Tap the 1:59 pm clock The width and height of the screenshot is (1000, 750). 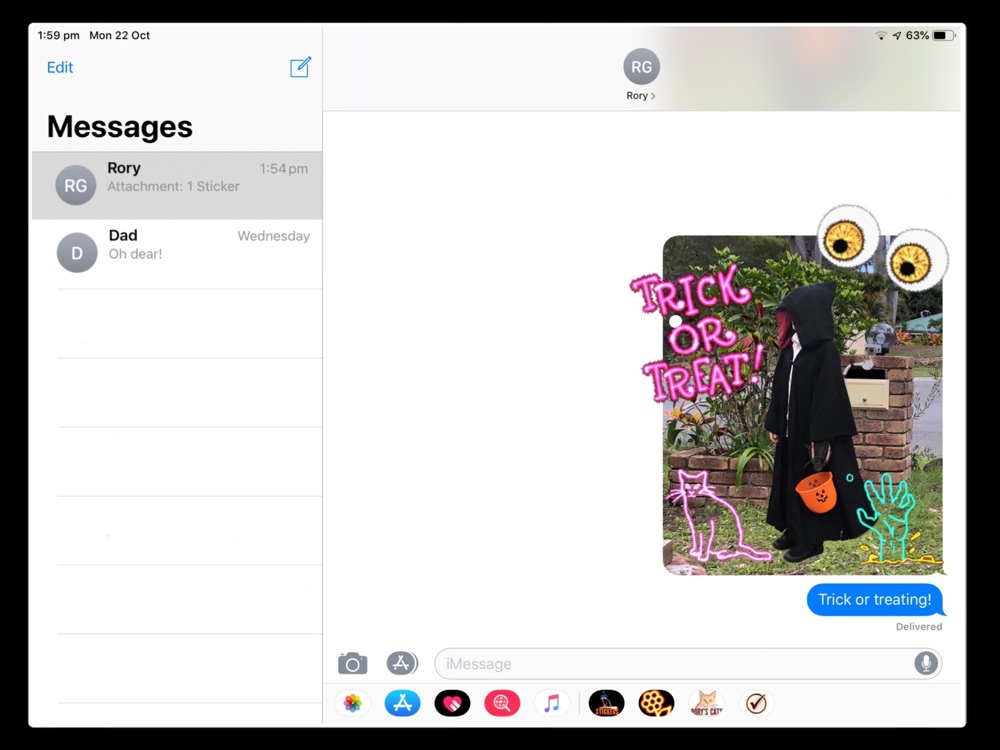(x=58, y=36)
